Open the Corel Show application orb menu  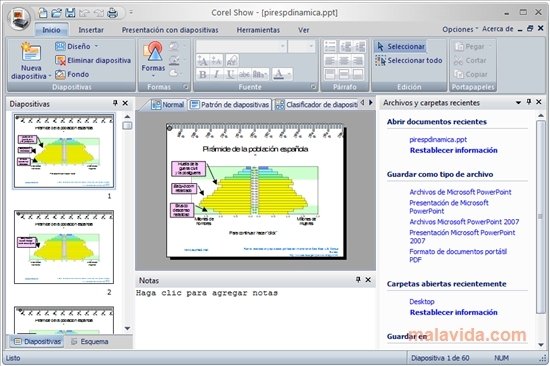[x=19, y=18]
